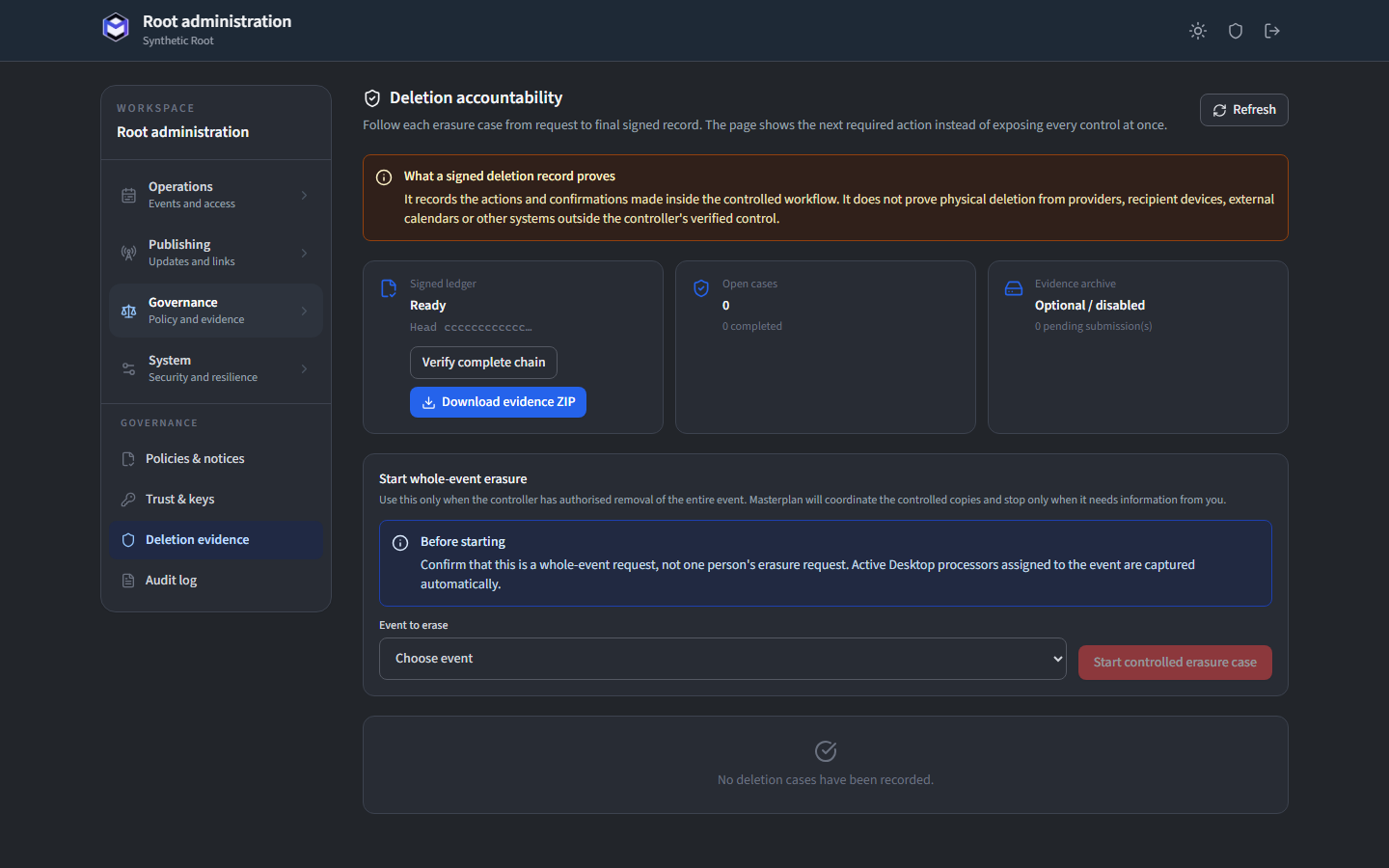Screen dimensions: 1389x868
Task: Click the Operations calendar icon
Action: 128,195
